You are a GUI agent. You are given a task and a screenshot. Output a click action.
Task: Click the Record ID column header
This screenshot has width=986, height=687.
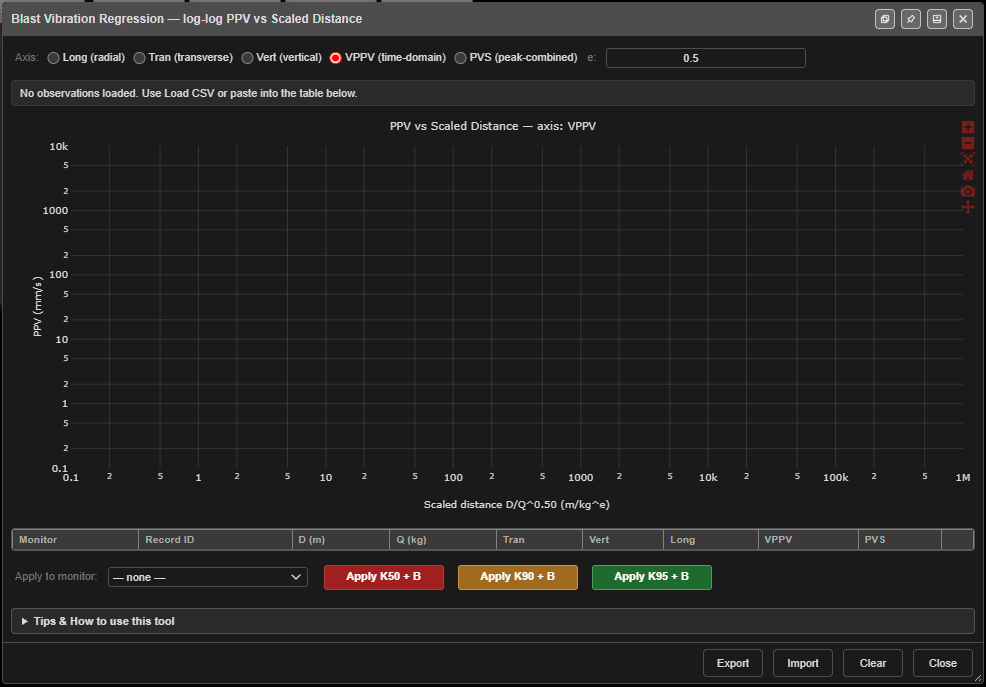point(215,540)
